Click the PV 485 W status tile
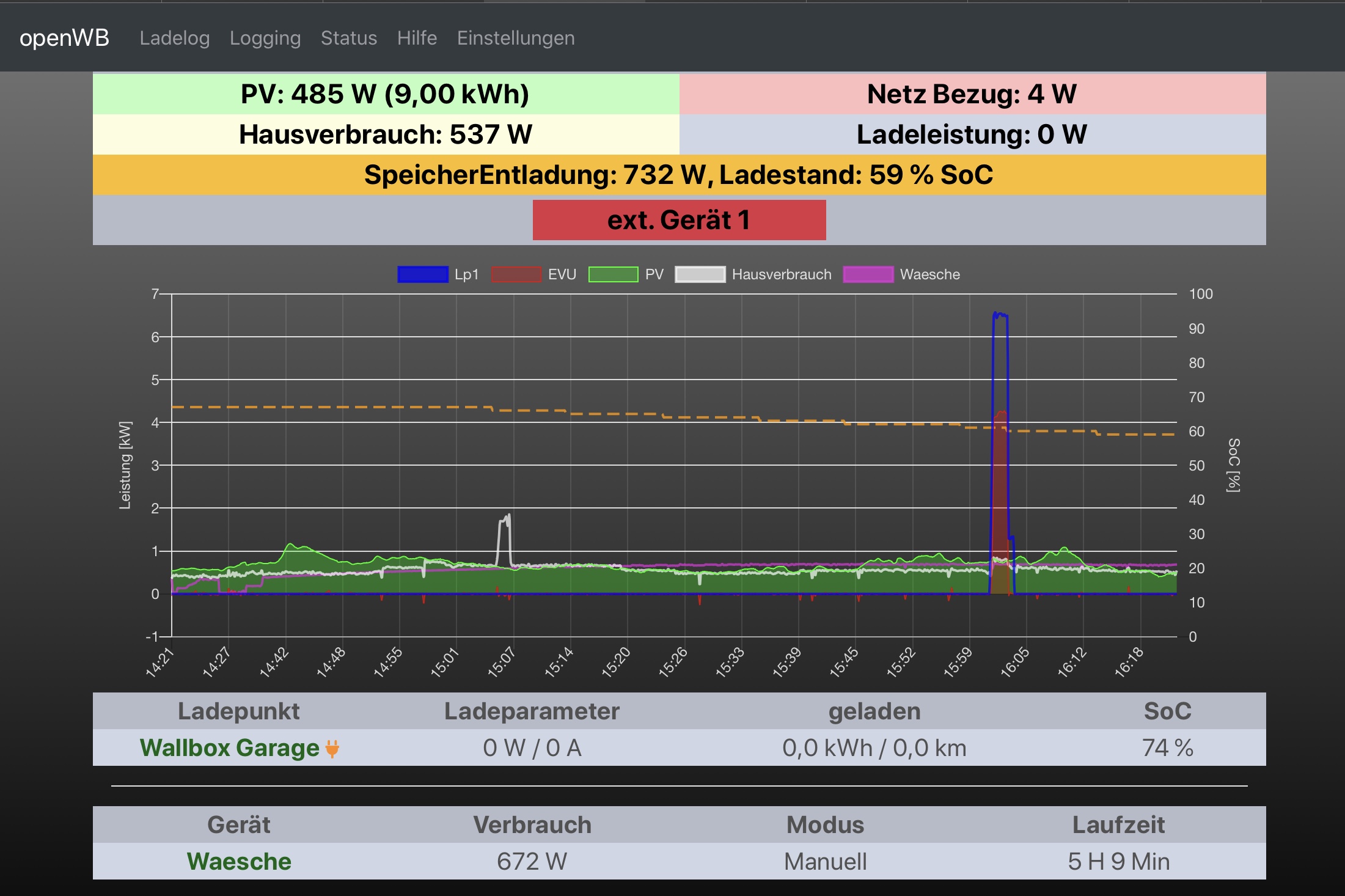Viewport: 1345px width, 896px height. click(386, 94)
